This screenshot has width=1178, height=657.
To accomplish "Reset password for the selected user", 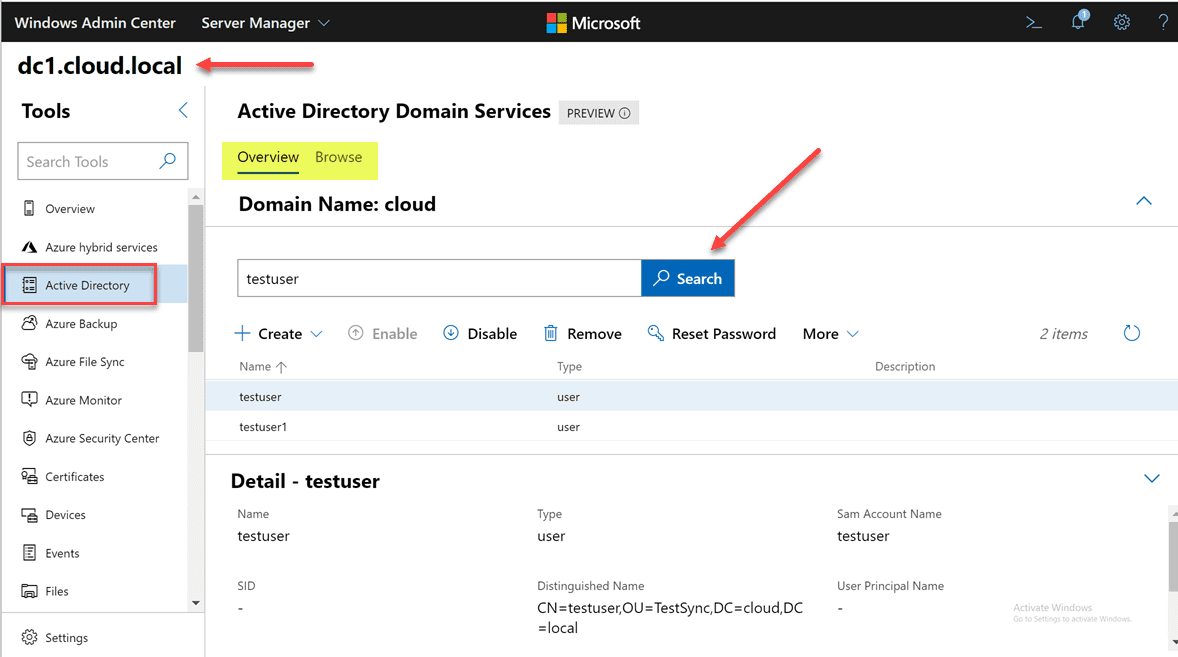I will (x=712, y=333).
